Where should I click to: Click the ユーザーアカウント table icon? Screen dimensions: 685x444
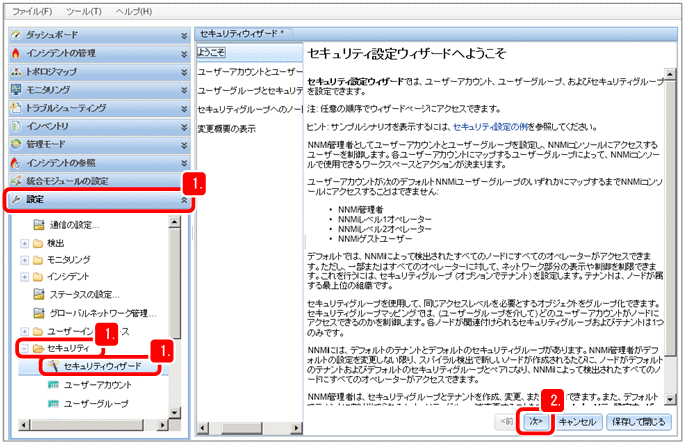(53, 385)
